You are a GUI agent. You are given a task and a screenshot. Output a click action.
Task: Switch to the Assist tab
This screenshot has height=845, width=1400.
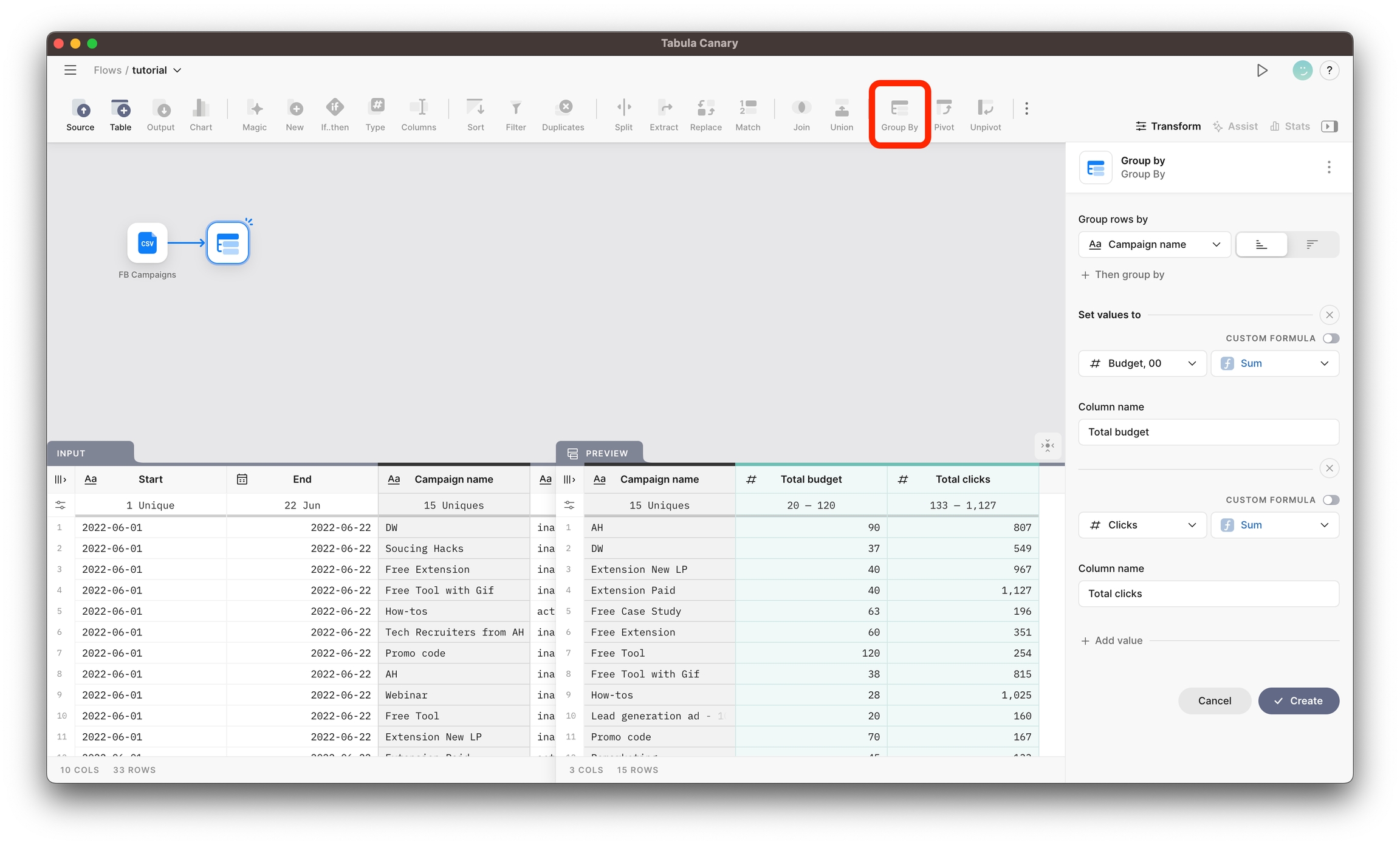tap(1235, 126)
